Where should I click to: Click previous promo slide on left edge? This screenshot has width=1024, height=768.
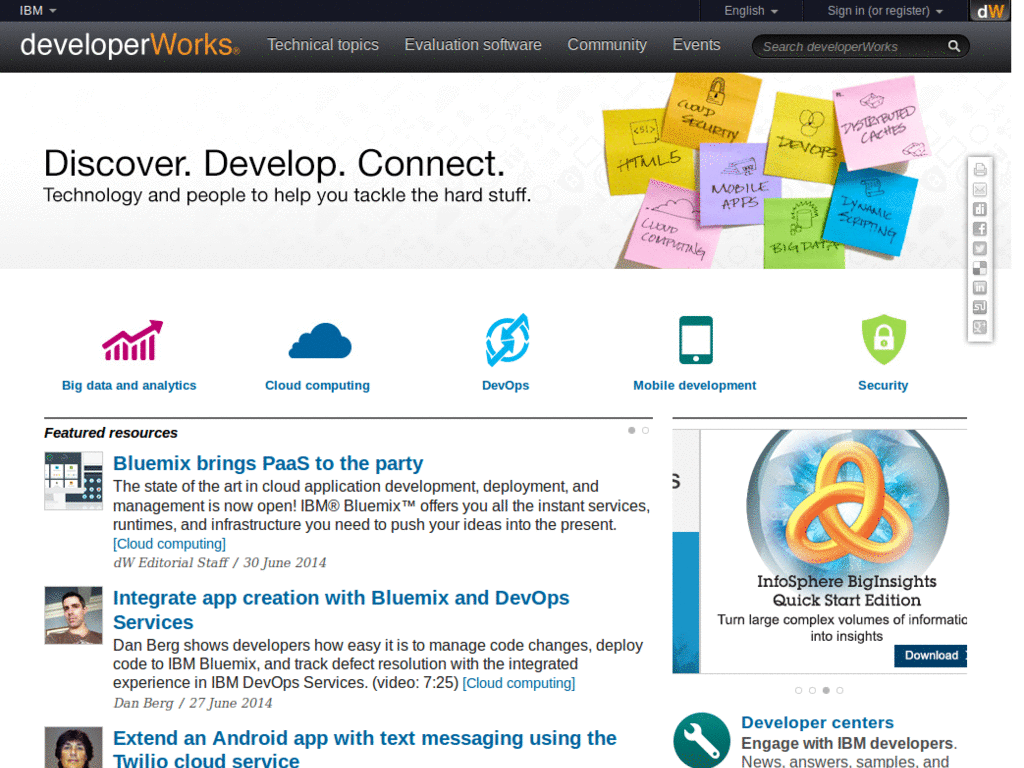(x=686, y=551)
